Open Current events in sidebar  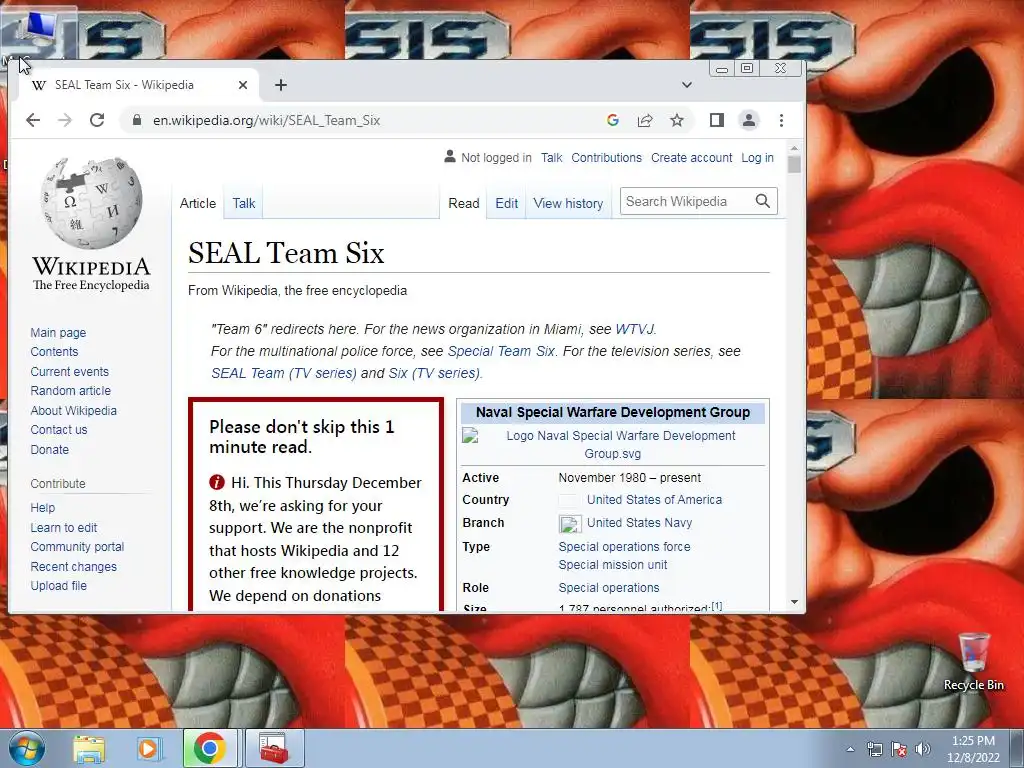click(69, 372)
